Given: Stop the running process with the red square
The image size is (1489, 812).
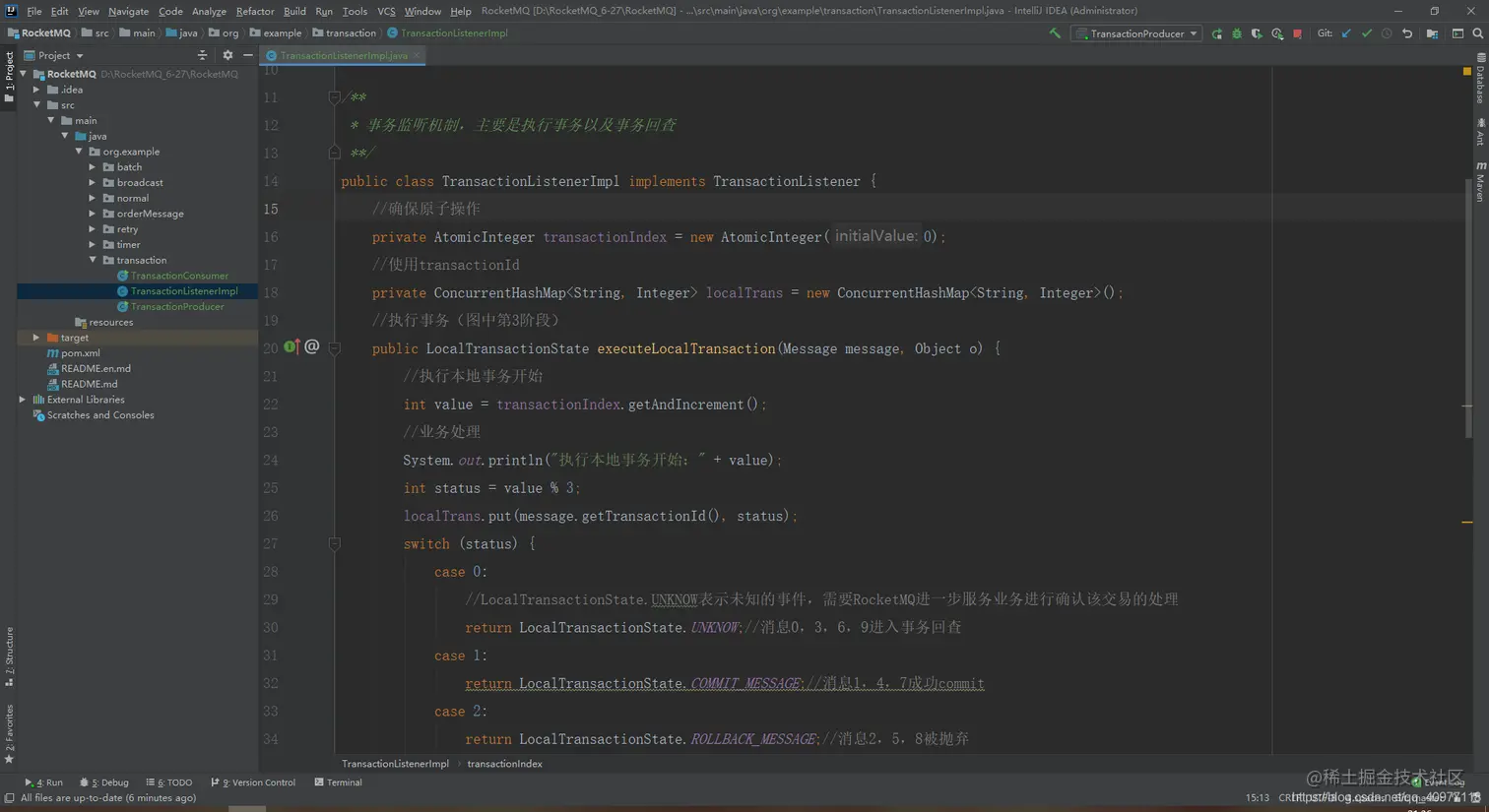Looking at the screenshot, I should point(1298,33).
